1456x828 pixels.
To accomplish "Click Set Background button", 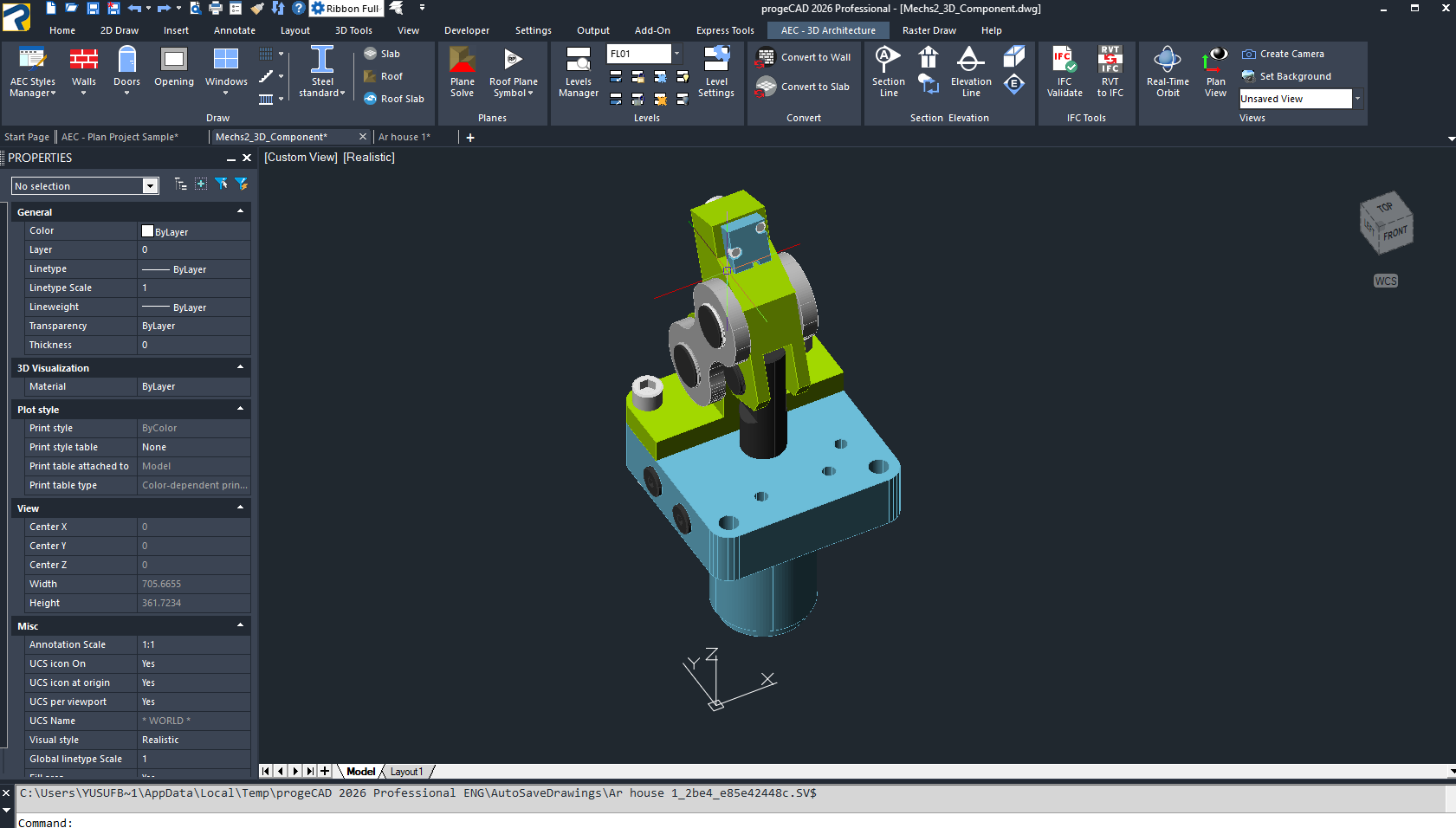I will 1286,76.
